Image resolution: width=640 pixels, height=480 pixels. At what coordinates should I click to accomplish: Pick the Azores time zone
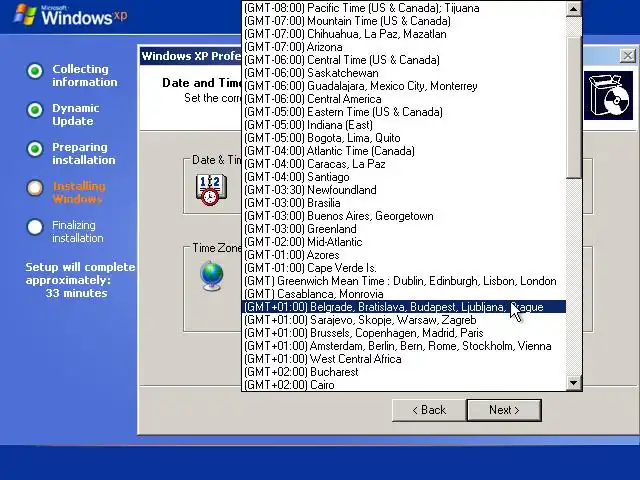coord(404,255)
